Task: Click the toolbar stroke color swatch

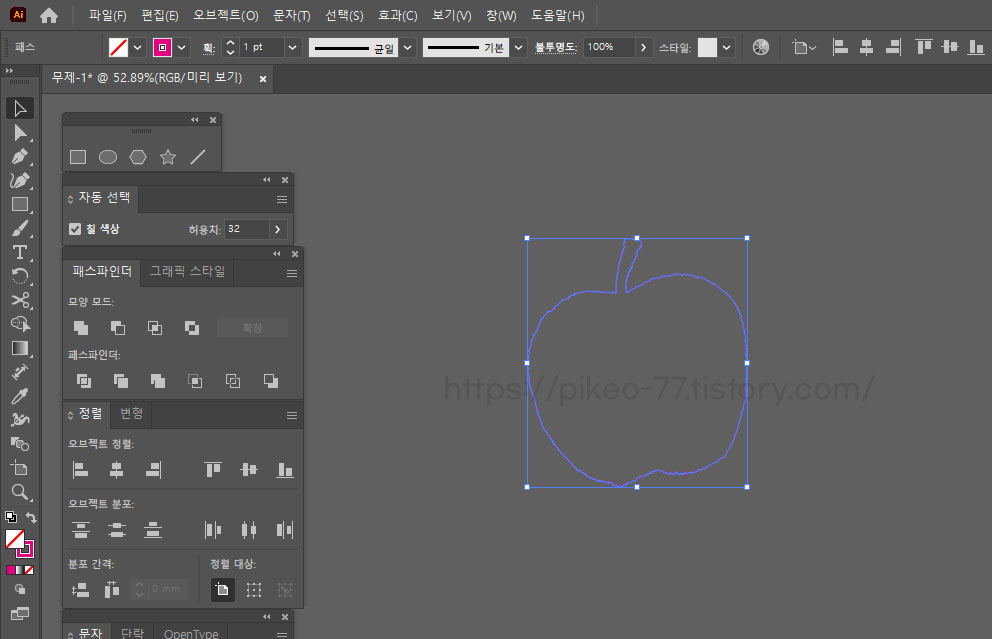Action: click(27, 549)
